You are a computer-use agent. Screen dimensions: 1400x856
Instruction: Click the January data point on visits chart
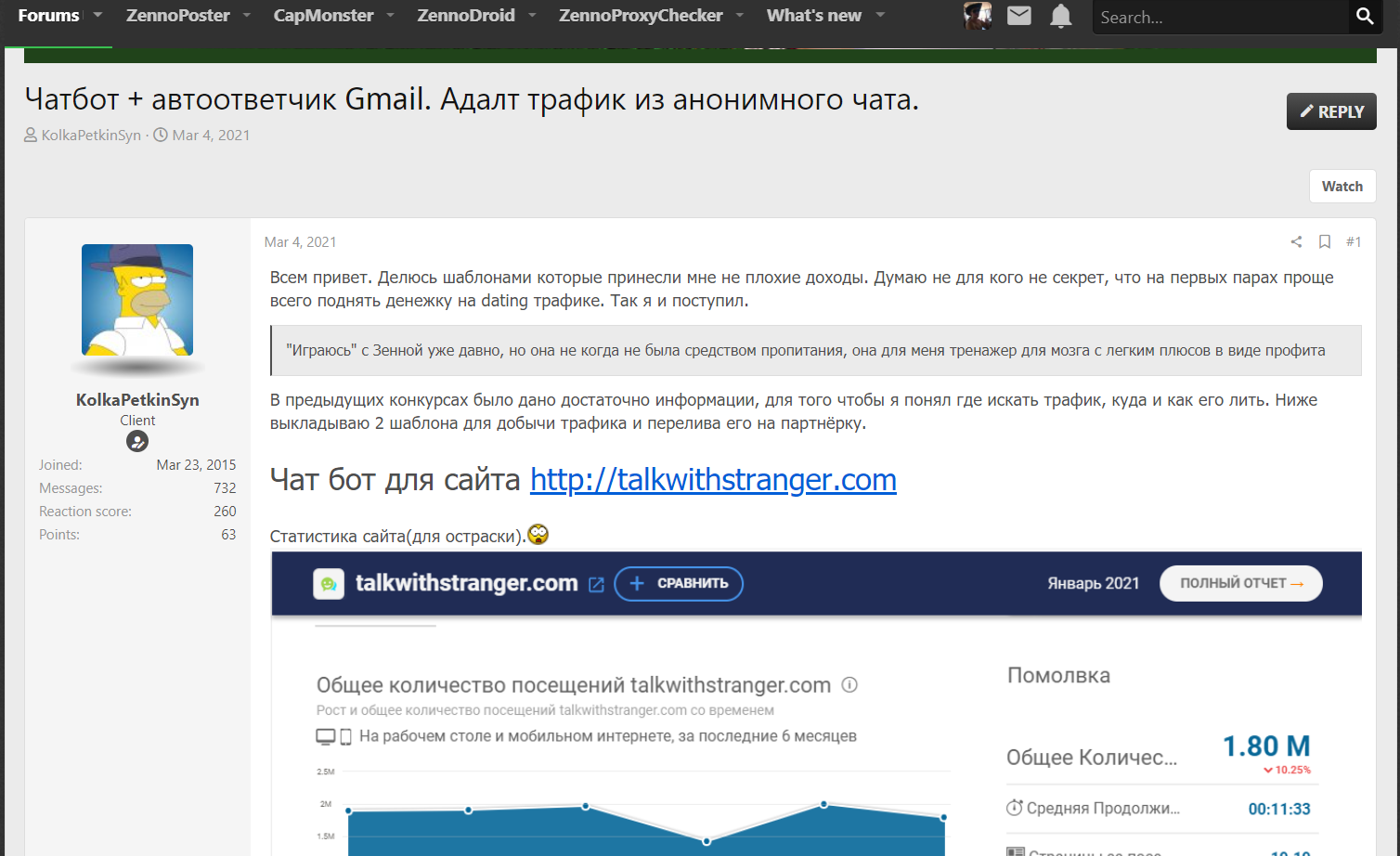pyautogui.click(x=943, y=818)
